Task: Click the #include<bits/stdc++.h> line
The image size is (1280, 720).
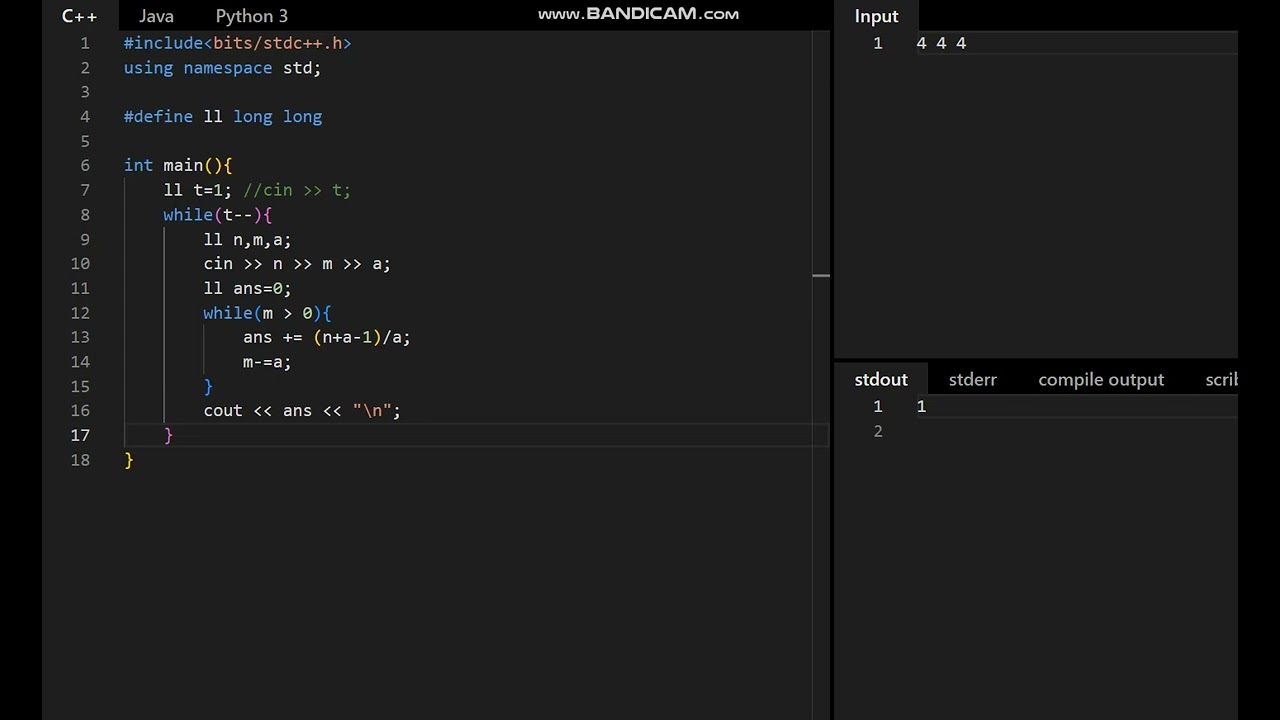Action: pyautogui.click(x=237, y=43)
